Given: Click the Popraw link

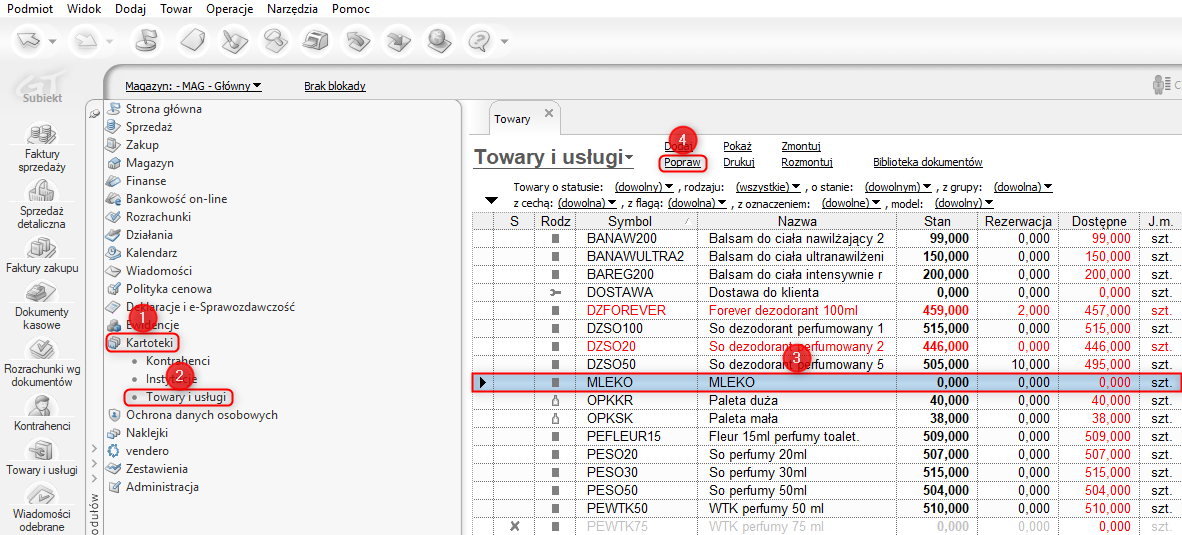Looking at the screenshot, I should 682,162.
